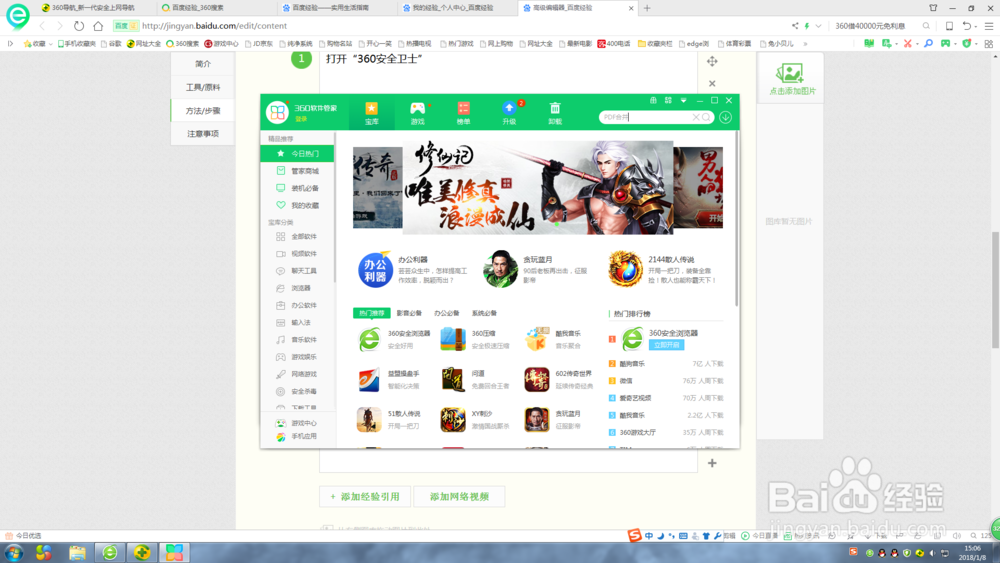Click 360游戏大厅 in the hot ranking list
Screen dimensions: 1000x563
[637, 432]
